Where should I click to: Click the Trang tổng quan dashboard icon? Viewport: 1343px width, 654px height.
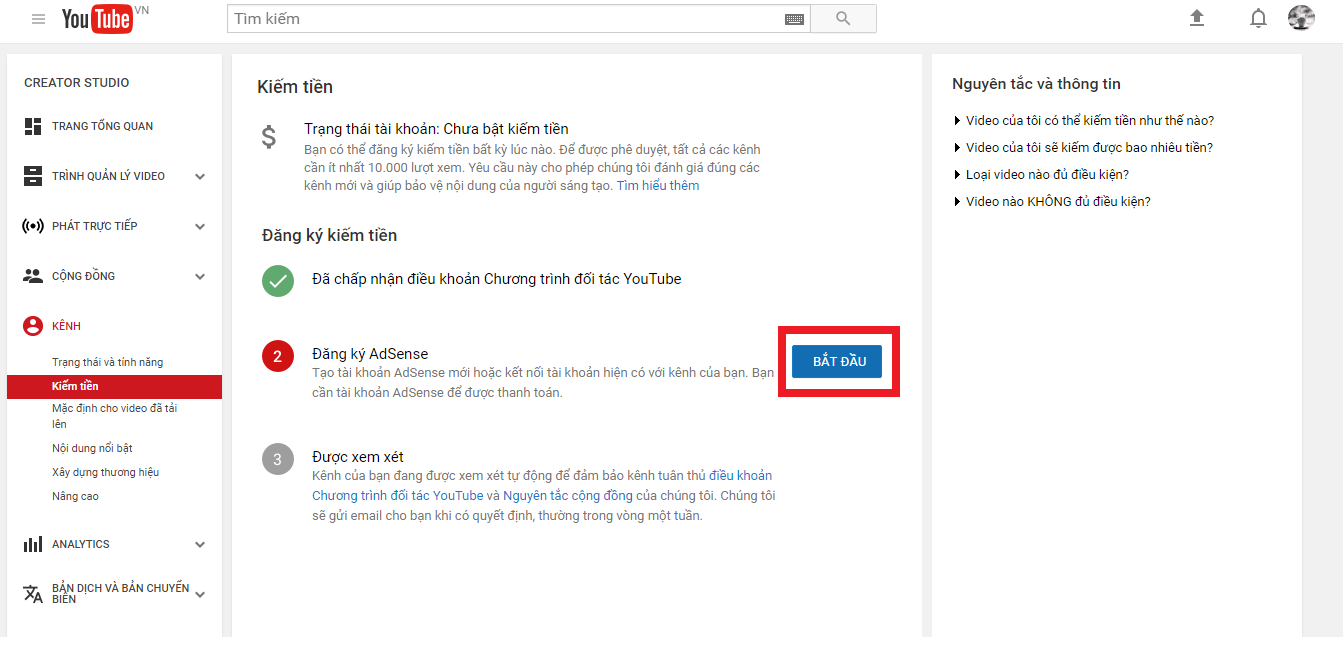33,126
